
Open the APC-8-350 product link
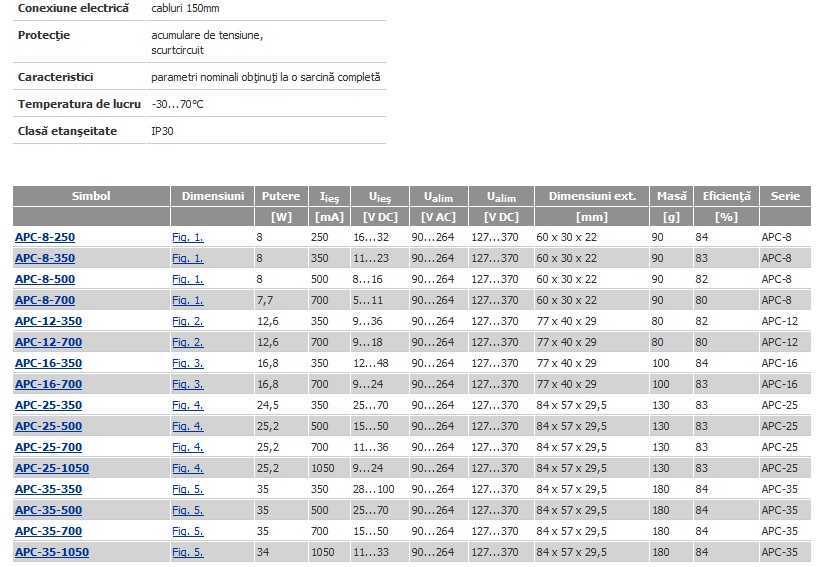45,258
